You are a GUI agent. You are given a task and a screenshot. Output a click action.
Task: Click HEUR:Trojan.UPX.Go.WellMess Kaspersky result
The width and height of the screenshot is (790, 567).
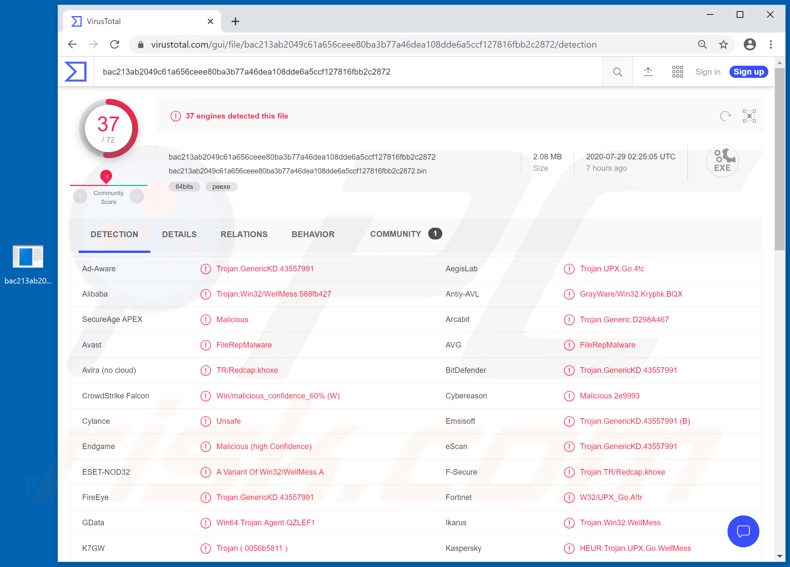point(635,548)
